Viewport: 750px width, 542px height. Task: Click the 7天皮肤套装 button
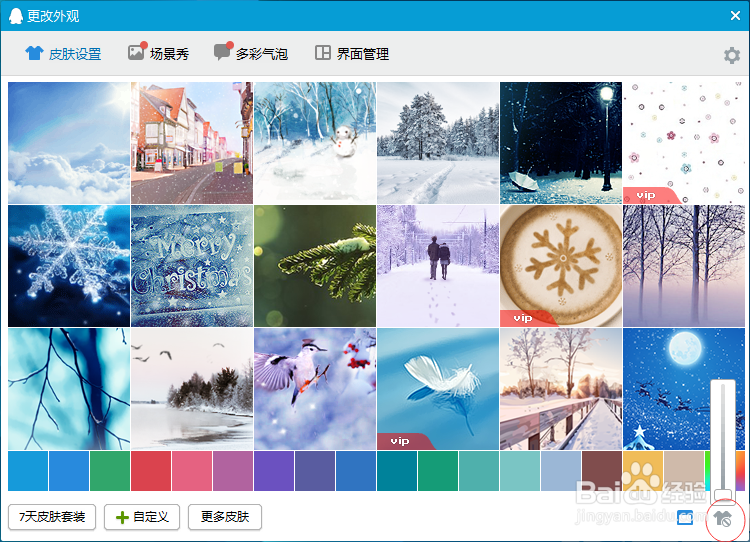[x=52, y=517]
